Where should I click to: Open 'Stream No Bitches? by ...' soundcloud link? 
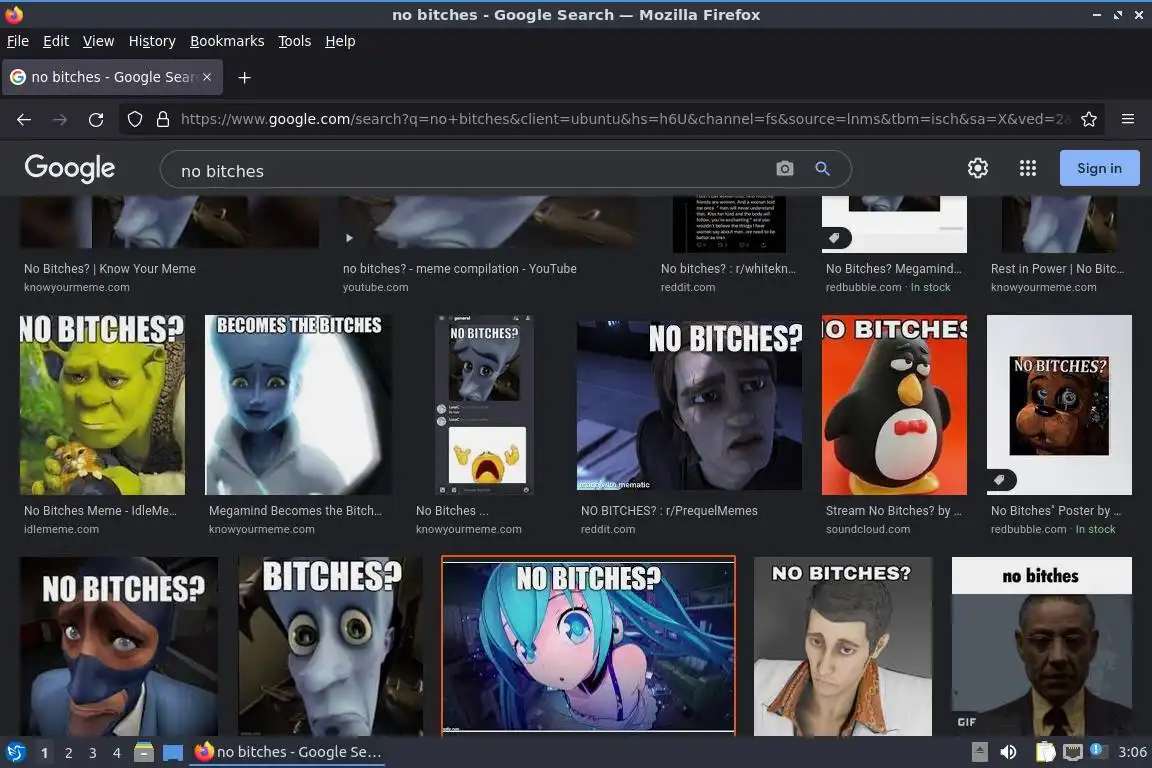click(x=893, y=511)
